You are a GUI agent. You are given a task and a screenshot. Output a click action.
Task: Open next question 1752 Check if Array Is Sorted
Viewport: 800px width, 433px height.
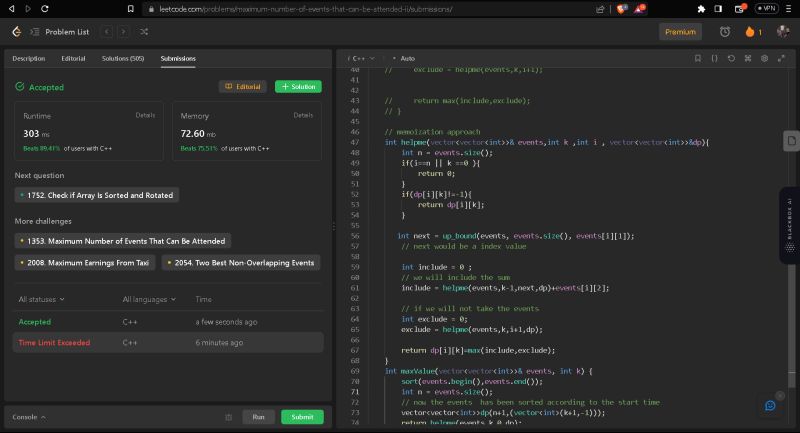pos(97,195)
